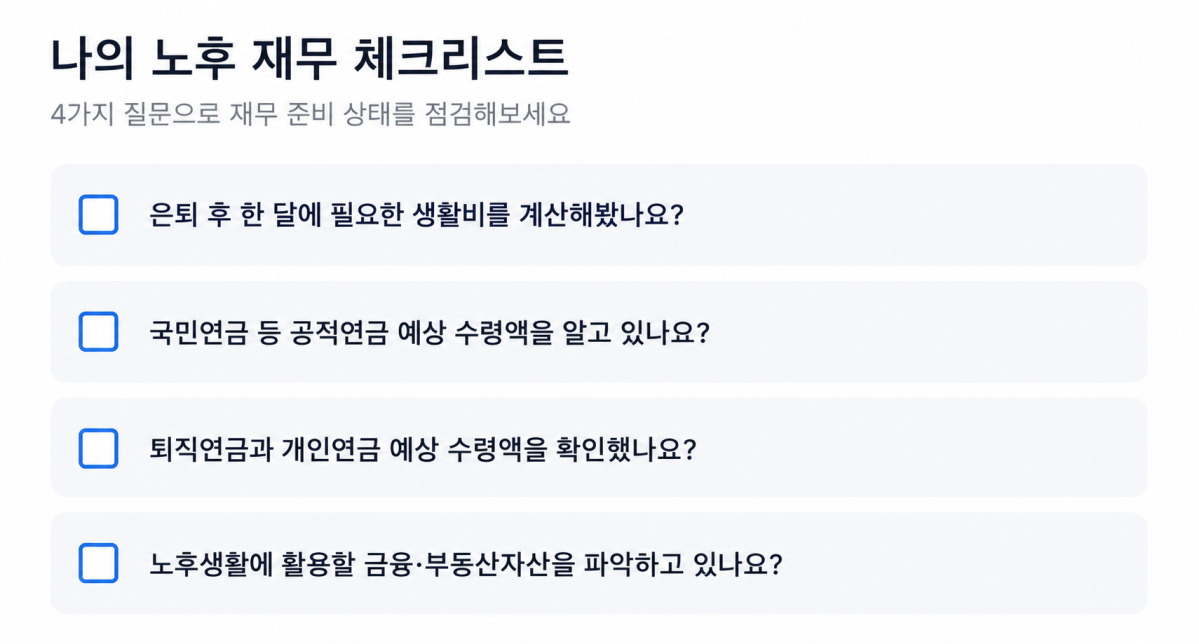Select the question text 국민연금 등 공적연금 예상 수령액을 알고 있나요?
This screenshot has width=1199, height=644.
[x=429, y=332]
